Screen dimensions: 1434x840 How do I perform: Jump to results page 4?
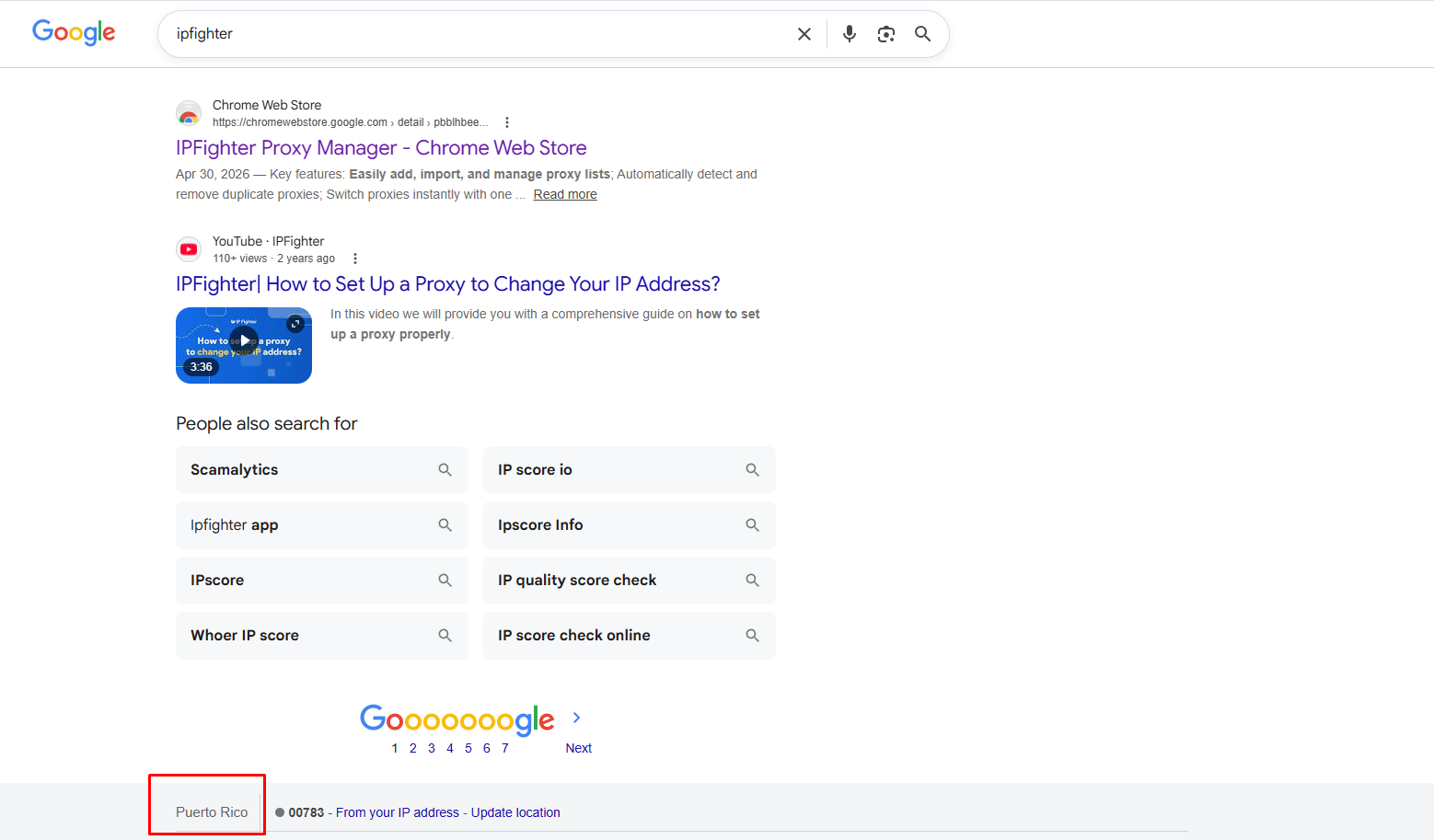[x=450, y=748]
